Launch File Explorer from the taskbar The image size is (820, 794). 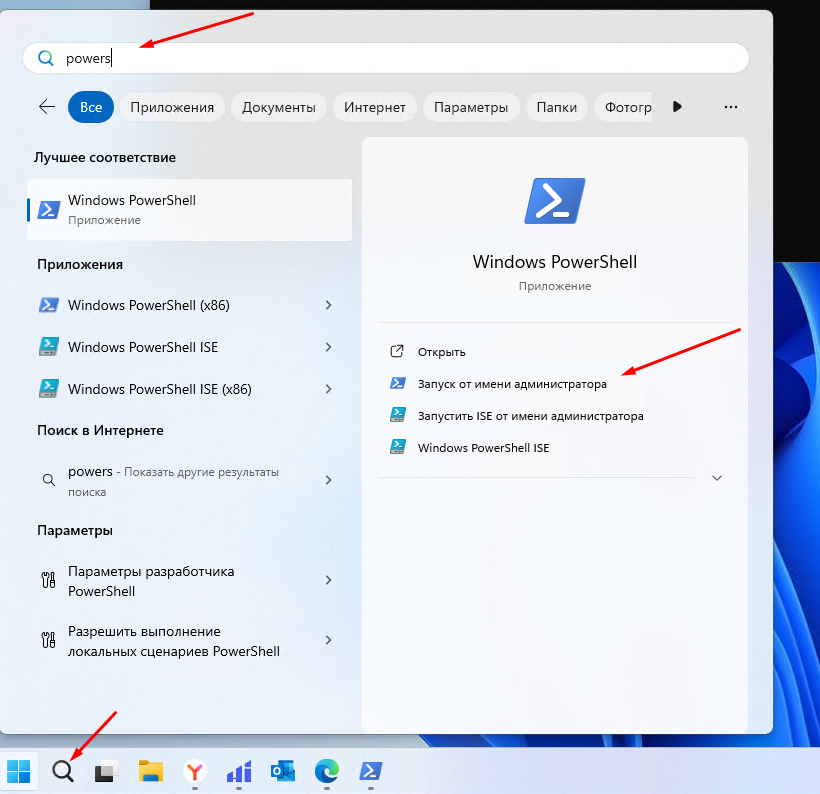tap(151, 772)
